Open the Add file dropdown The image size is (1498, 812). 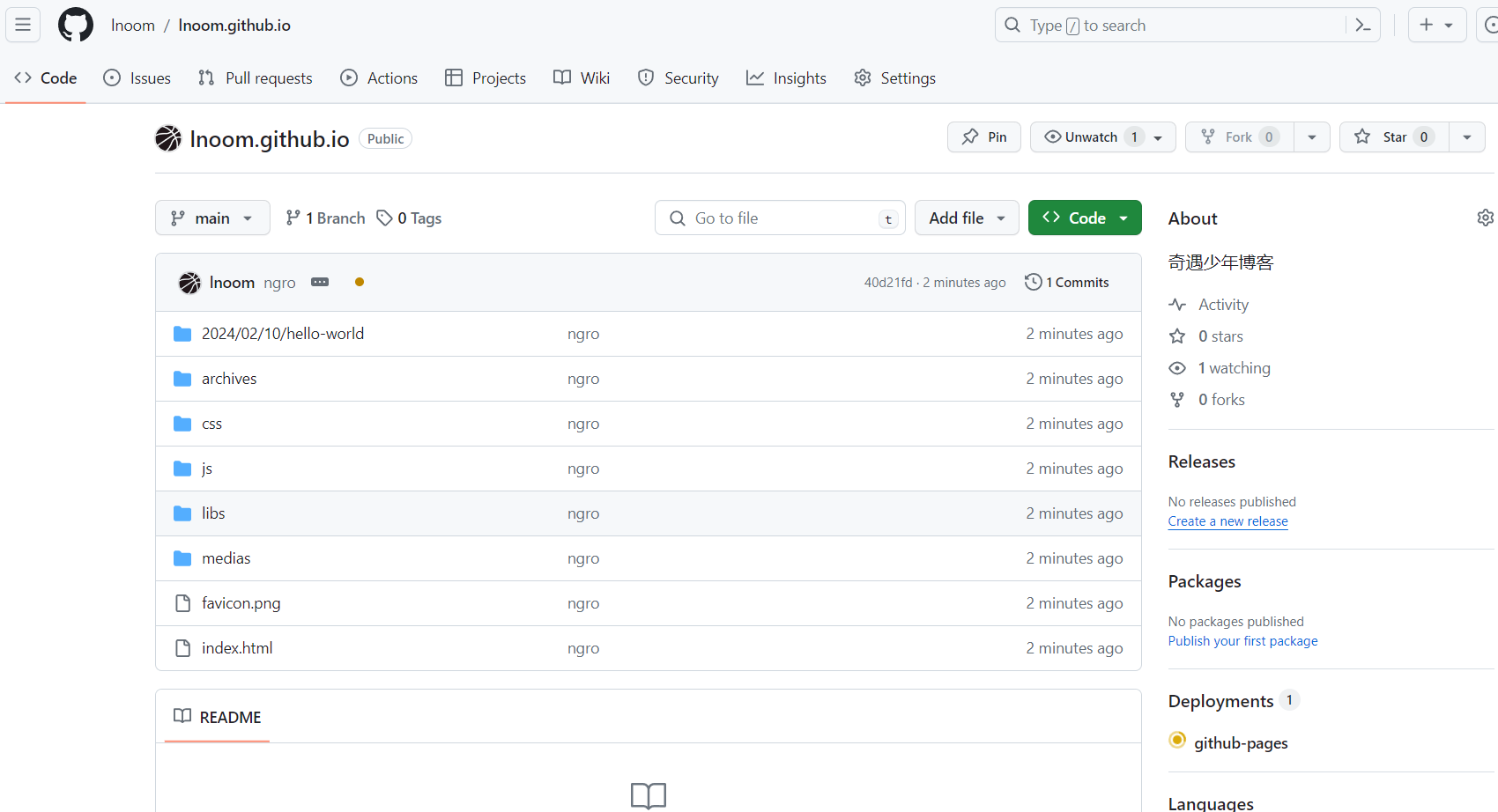tap(967, 218)
